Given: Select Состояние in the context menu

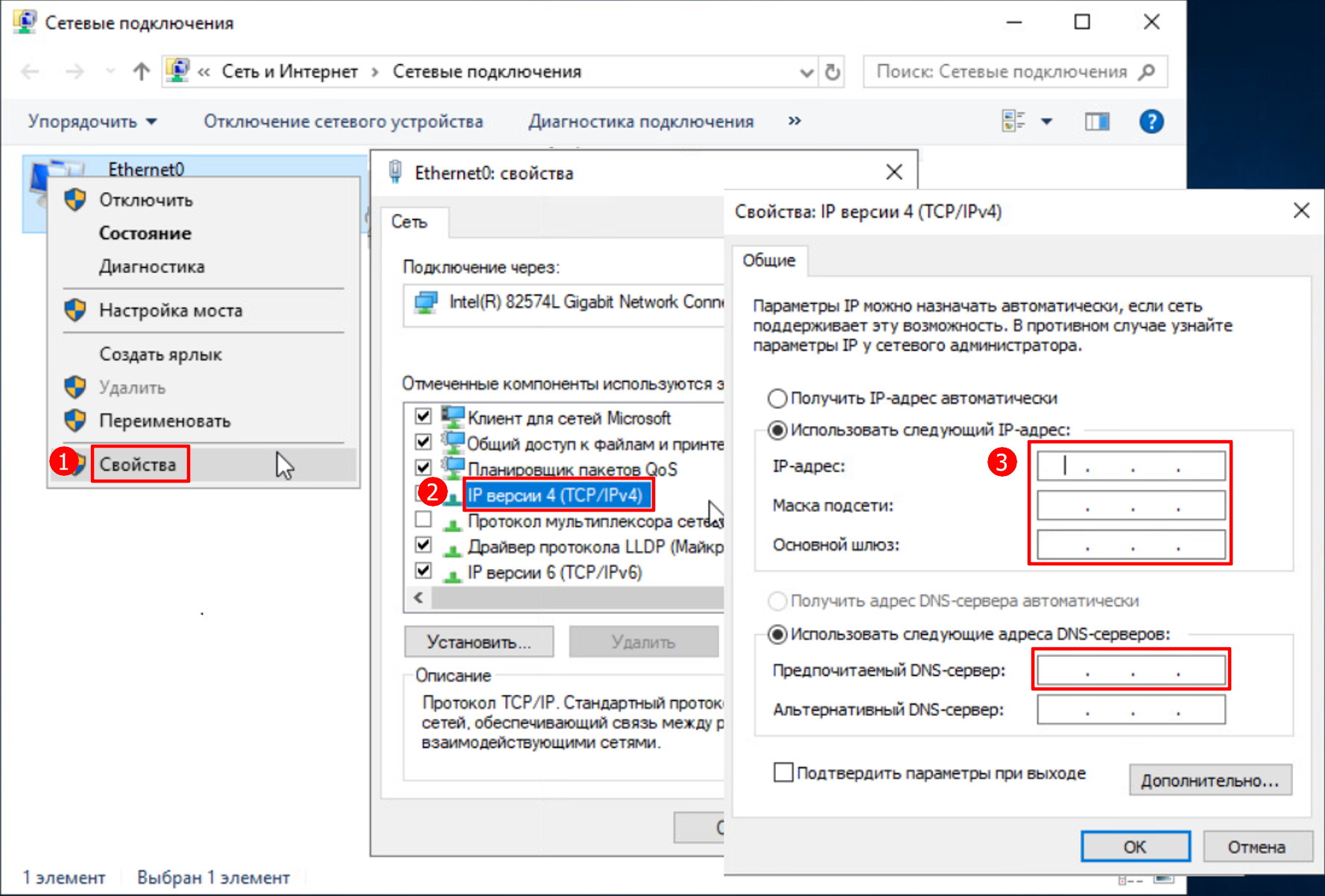Looking at the screenshot, I should point(145,234).
